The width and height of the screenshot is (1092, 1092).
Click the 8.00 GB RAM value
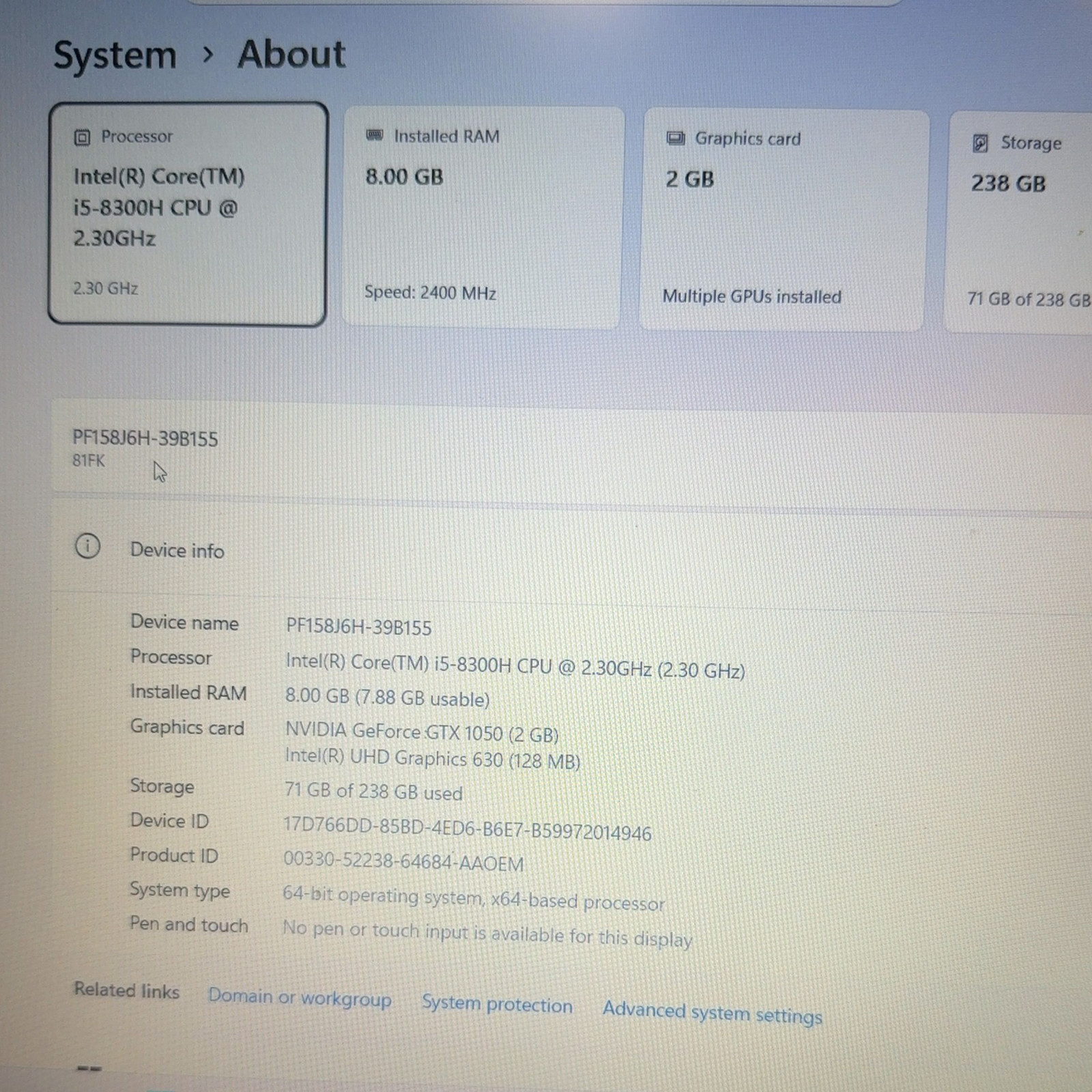click(x=404, y=177)
